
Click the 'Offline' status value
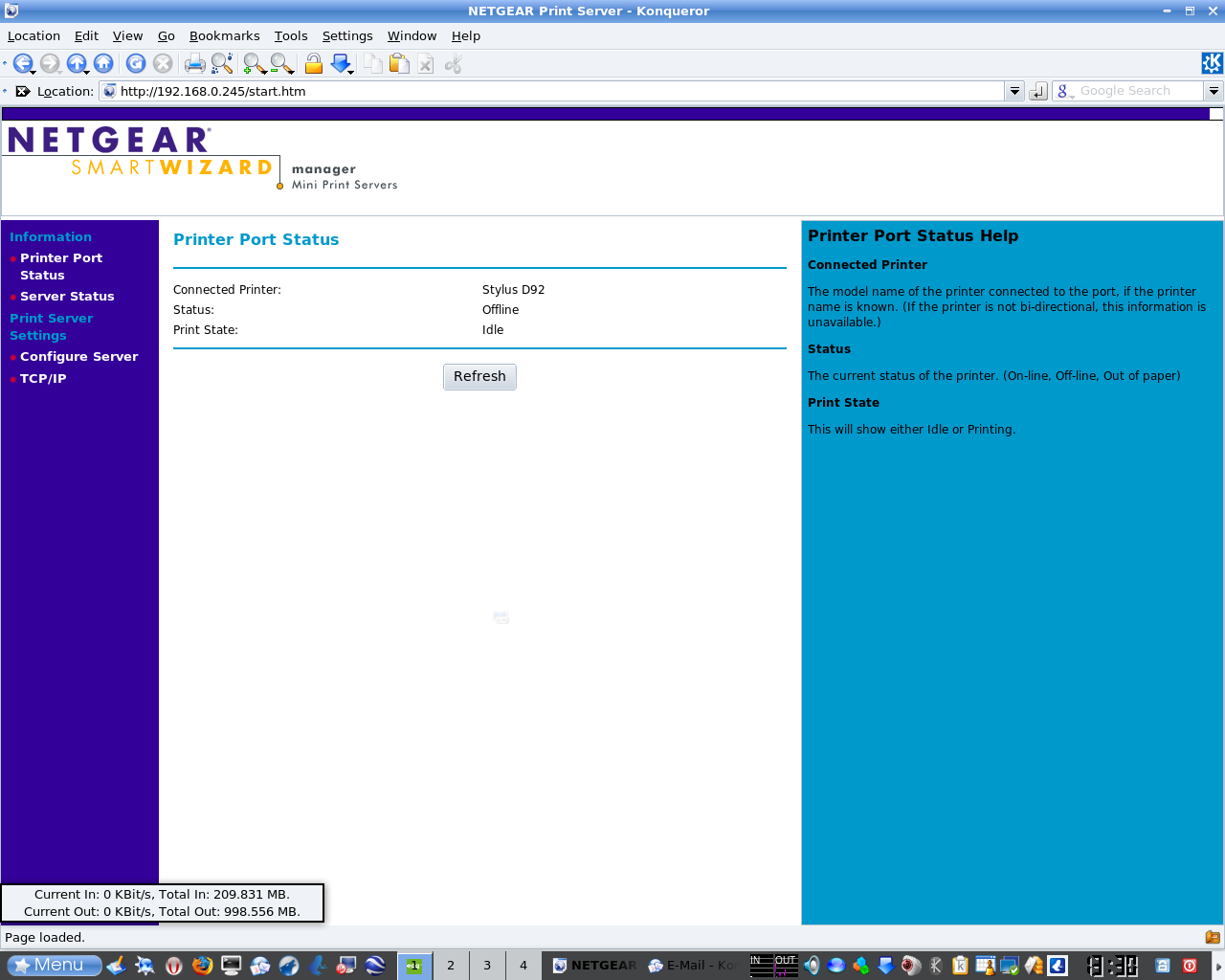(x=501, y=310)
